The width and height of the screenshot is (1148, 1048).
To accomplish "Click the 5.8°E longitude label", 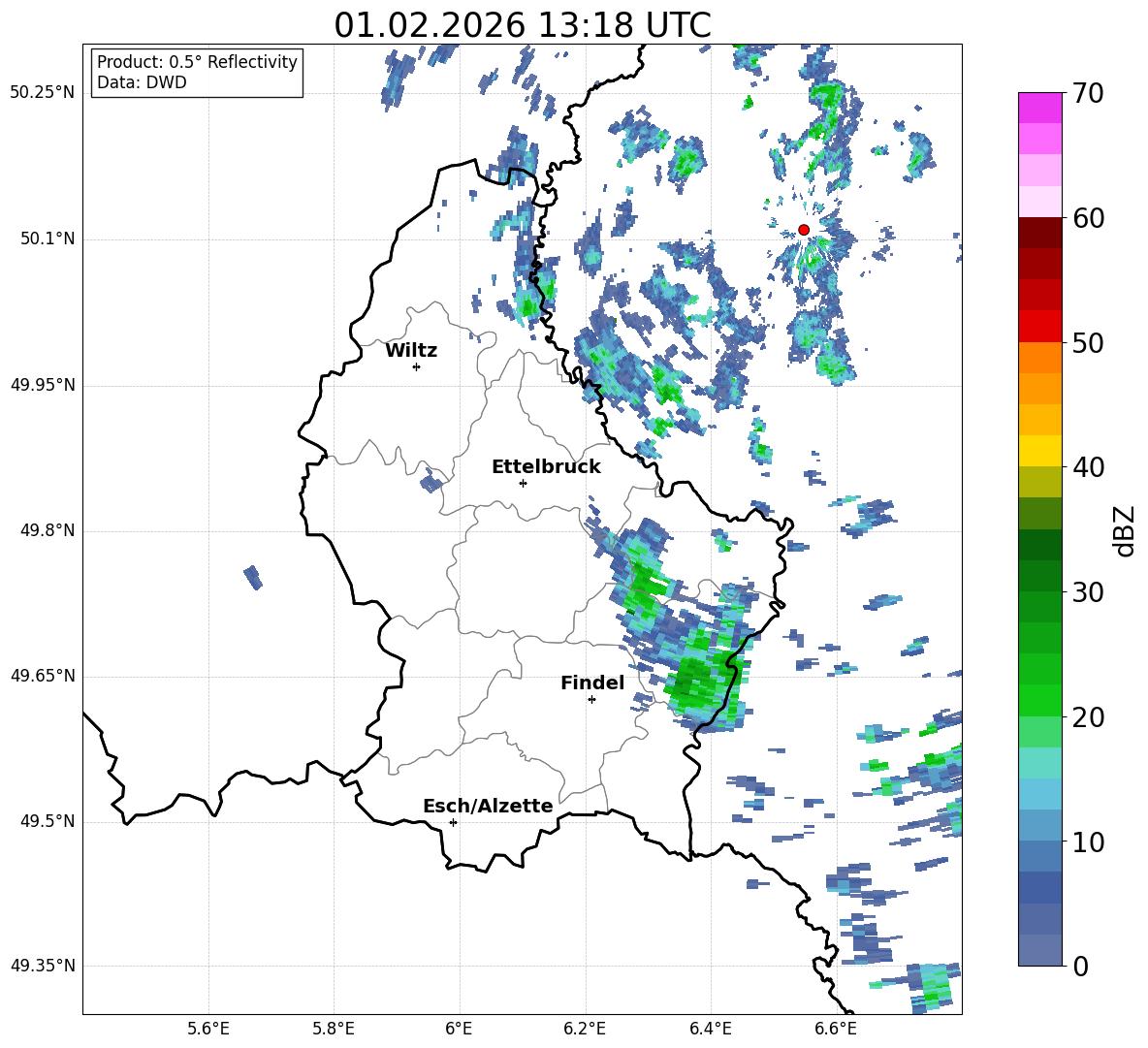I will 334,1029.
